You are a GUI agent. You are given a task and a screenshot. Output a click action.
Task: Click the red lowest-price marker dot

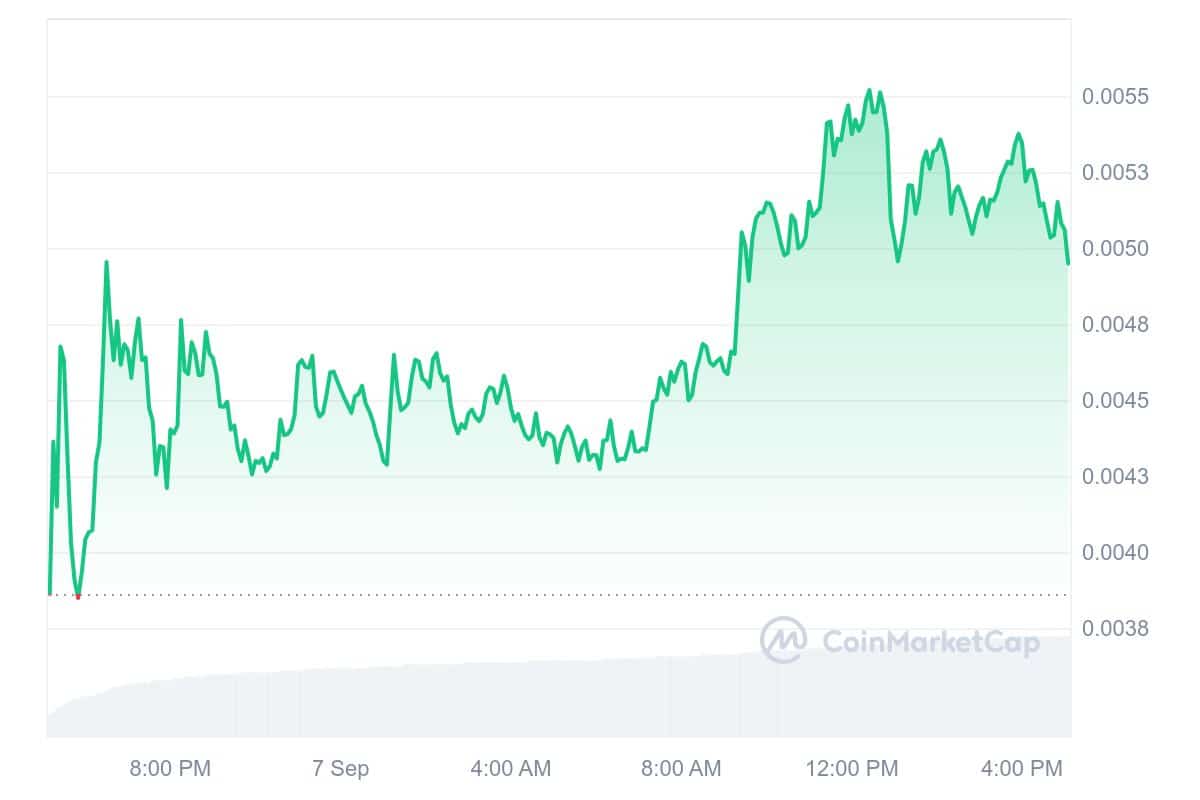pos(78,596)
